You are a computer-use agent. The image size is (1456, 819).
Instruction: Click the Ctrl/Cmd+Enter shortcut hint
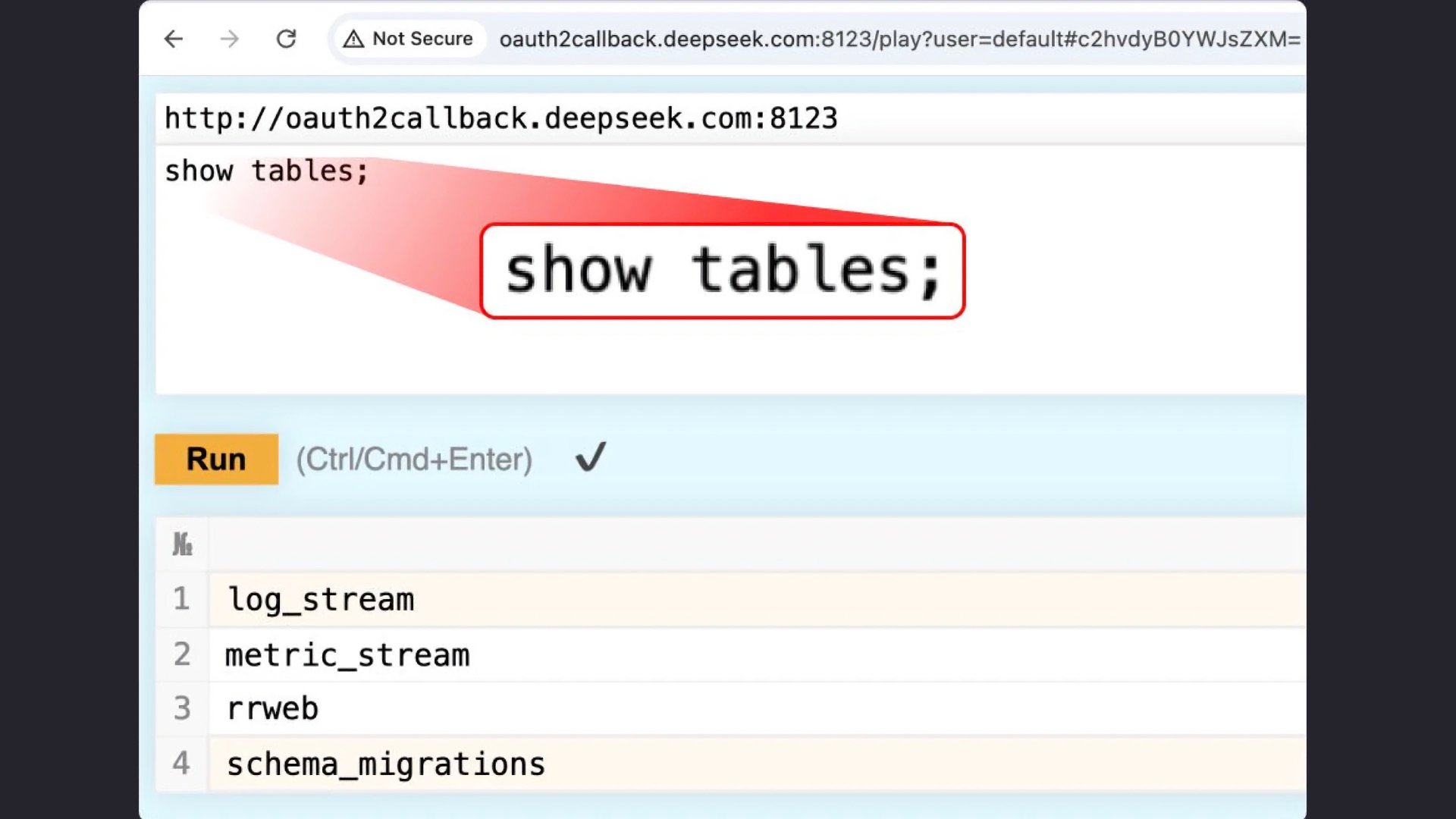(414, 460)
